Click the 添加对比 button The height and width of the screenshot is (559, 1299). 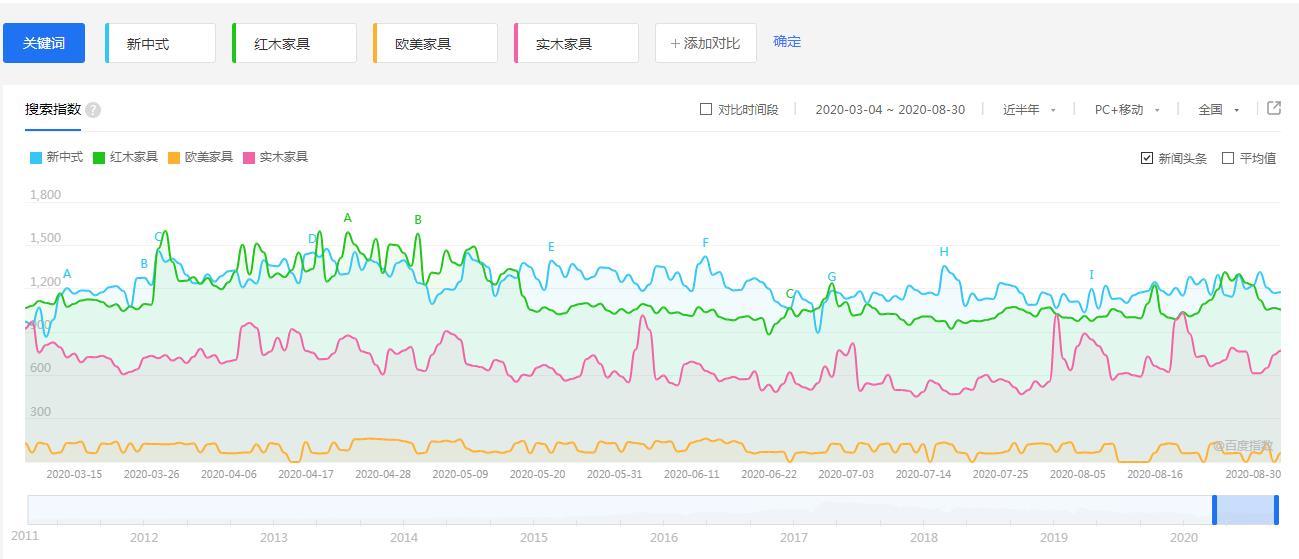[705, 43]
